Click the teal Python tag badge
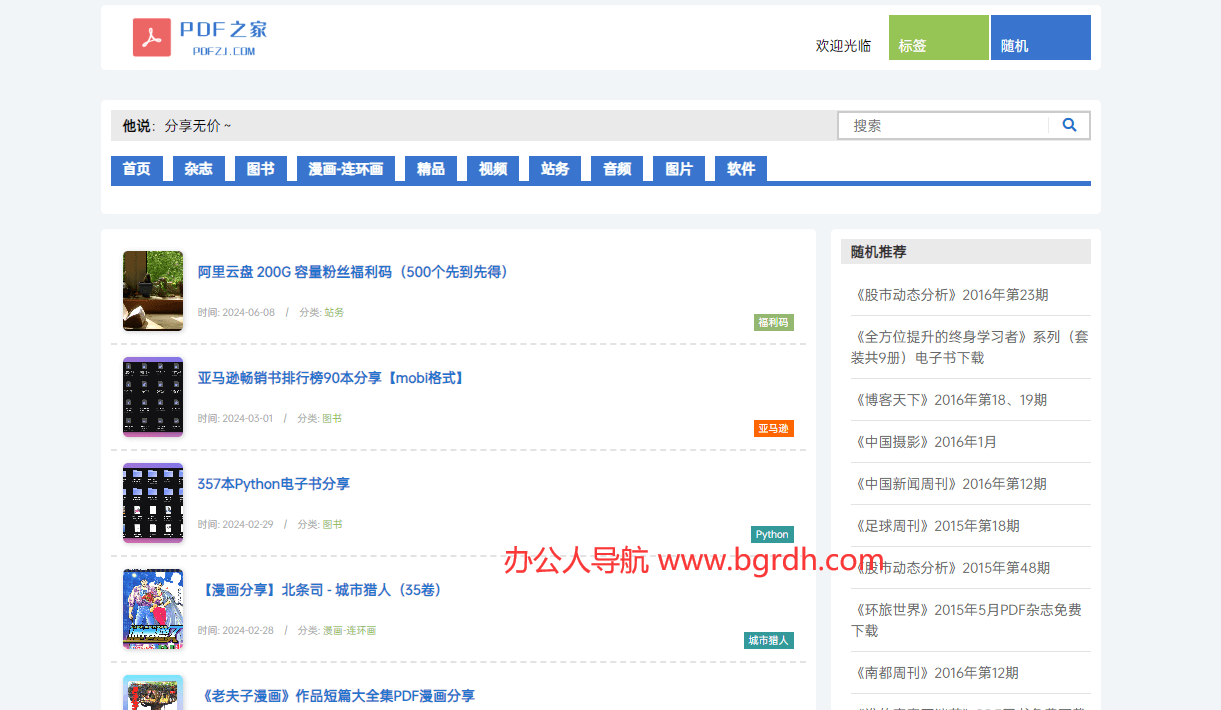This screenshot has height=710, width=1221. [x=772, y=534]
